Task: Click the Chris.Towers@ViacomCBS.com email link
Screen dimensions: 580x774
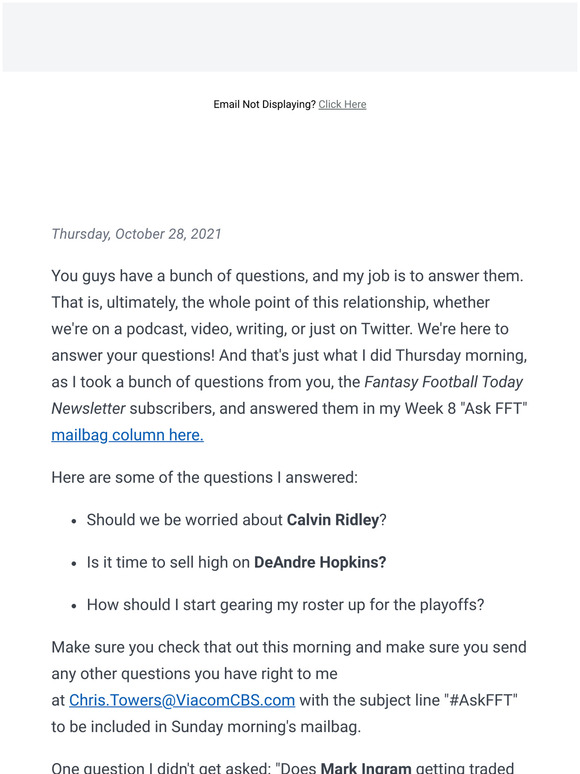Action: coord(182,700)
